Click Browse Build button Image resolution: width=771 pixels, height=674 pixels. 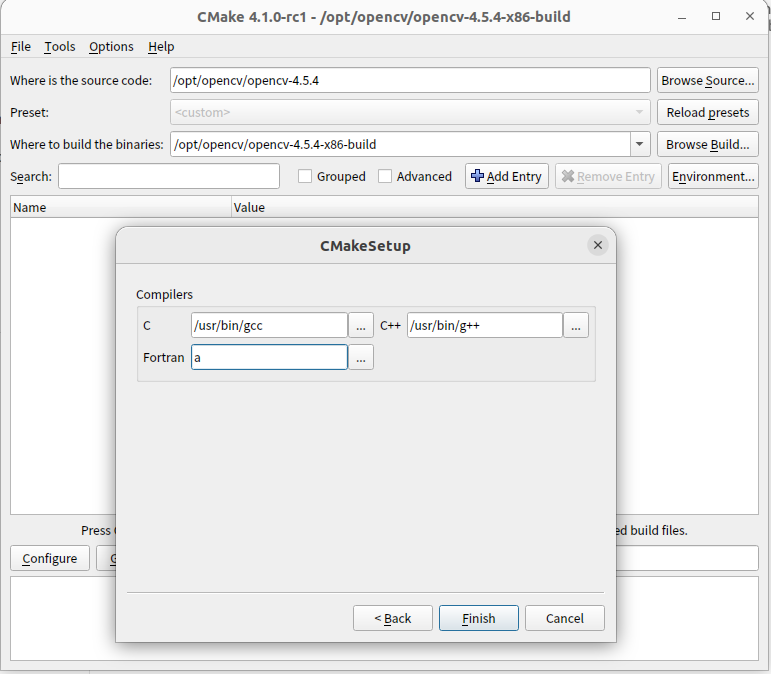click(708, 144)
